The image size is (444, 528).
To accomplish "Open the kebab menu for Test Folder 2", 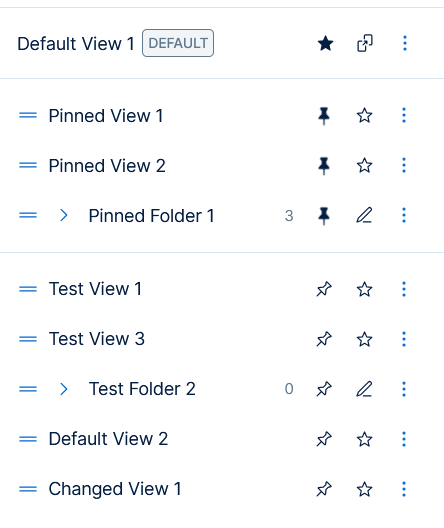I will click(x=404, y=389).
